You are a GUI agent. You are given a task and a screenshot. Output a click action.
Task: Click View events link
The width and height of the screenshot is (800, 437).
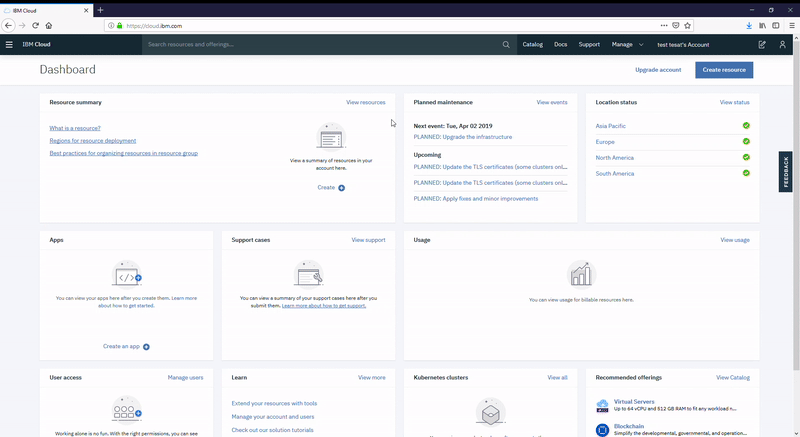pyautogui.click(x=552, y=102)
